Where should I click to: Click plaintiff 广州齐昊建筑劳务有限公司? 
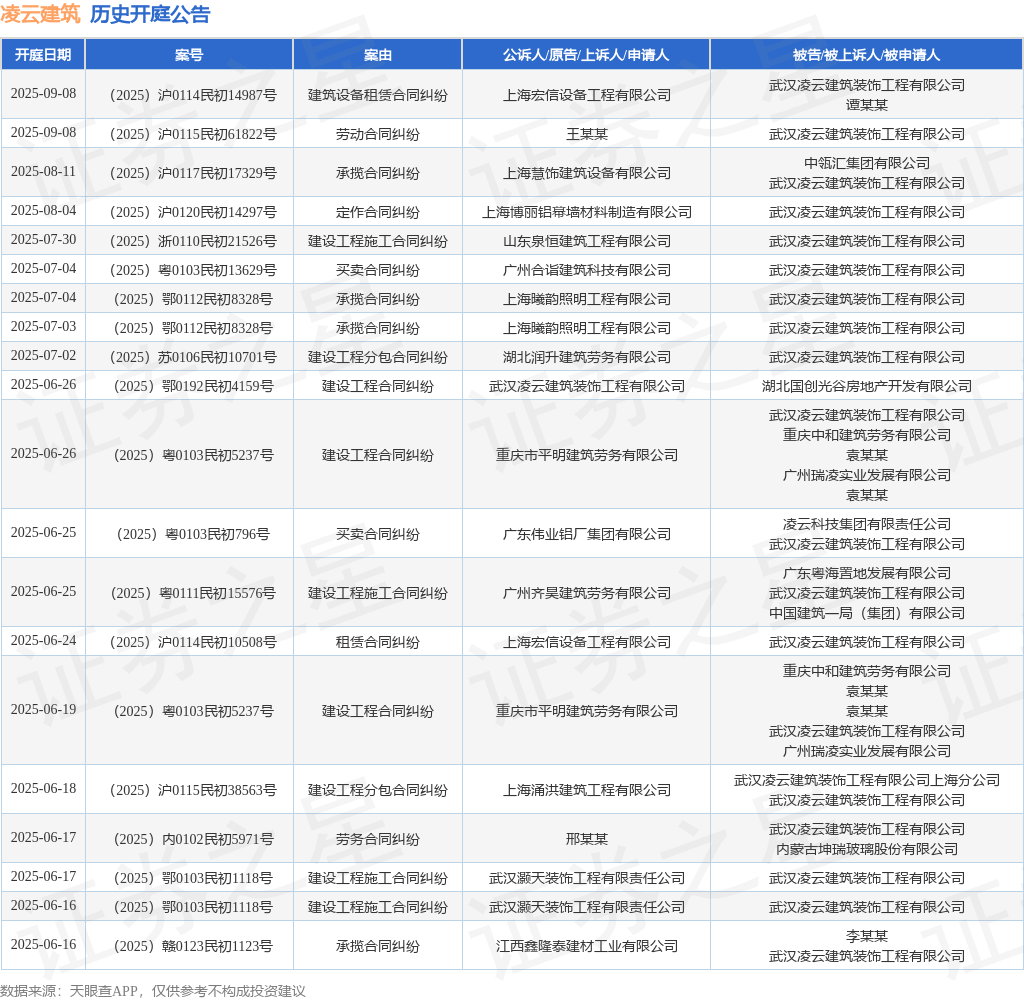pyautogui.click(x=586, y=593)
